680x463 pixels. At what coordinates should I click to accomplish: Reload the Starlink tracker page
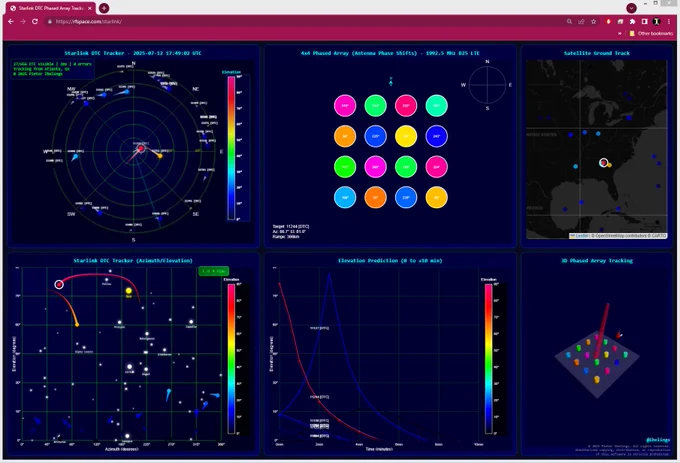[x=35, y=21]
